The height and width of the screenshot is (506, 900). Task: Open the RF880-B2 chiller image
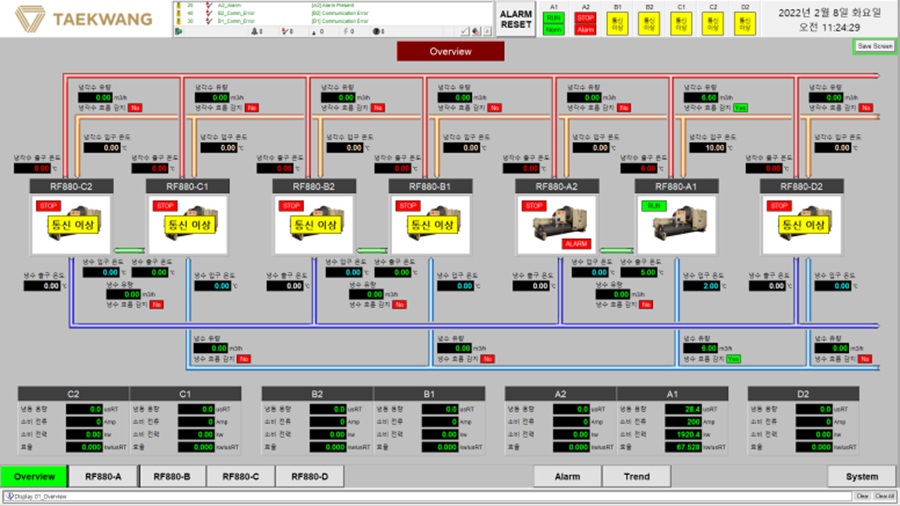[x=314, y=224]
